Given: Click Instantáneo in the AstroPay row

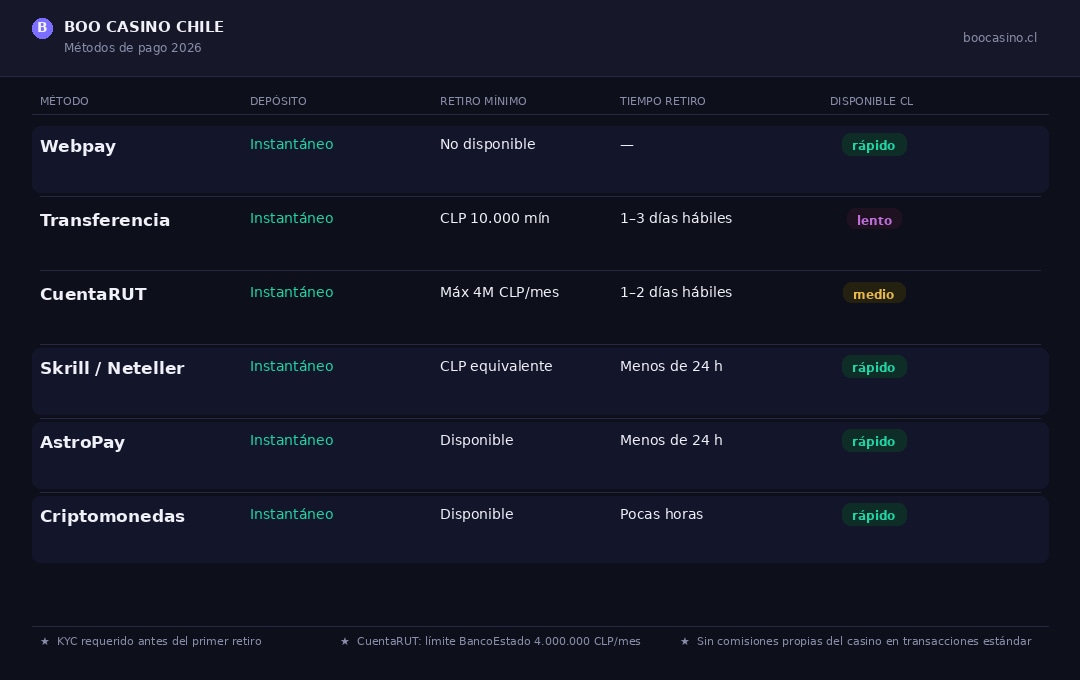Looking at the screenshot, I should tap(291, 440).
